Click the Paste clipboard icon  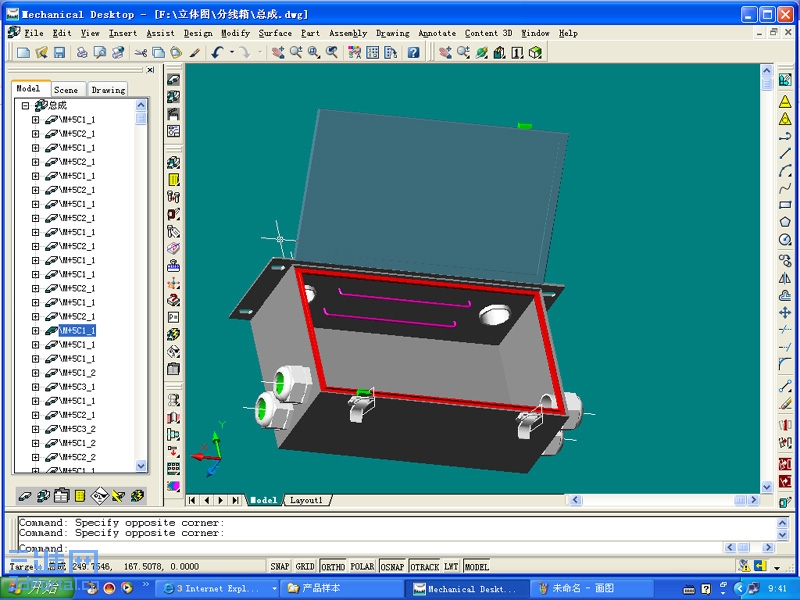(176, 52)
